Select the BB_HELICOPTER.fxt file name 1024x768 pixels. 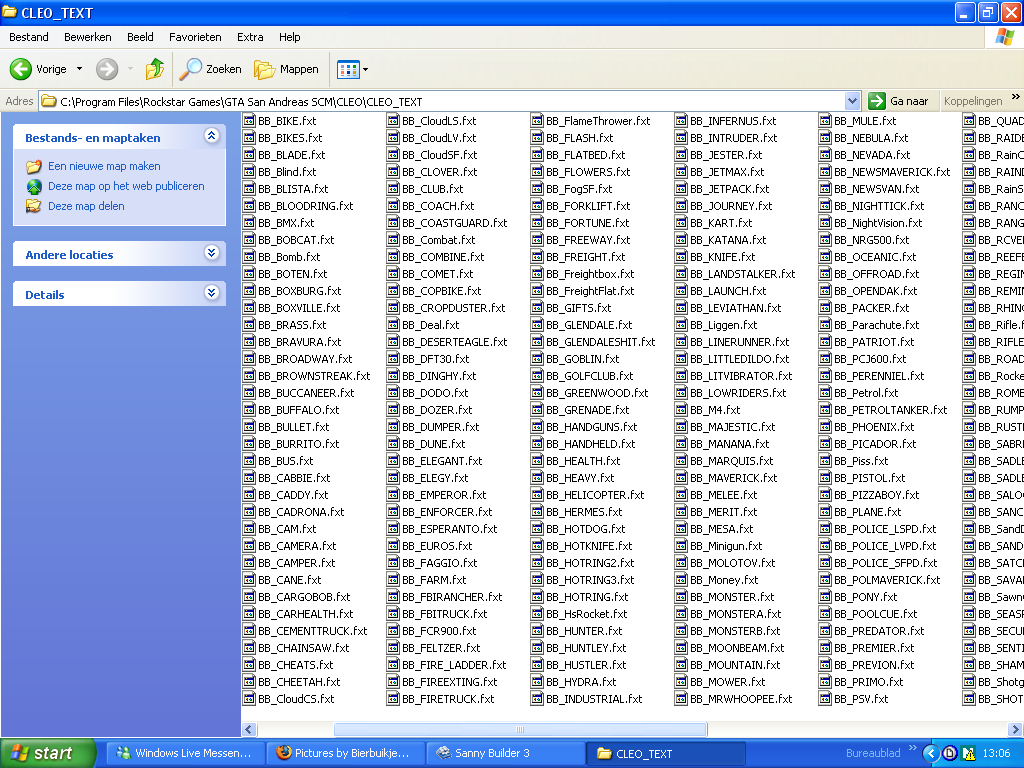coord(595,495)
